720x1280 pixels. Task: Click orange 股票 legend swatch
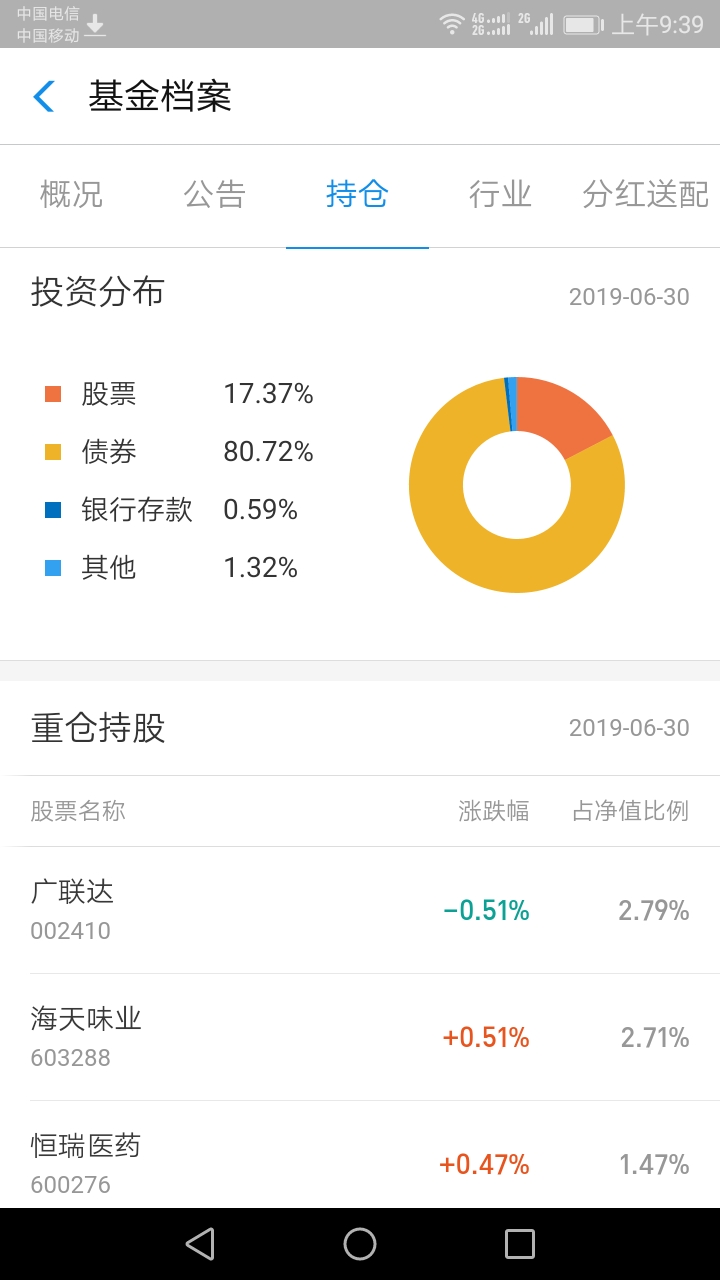[53, 394]
